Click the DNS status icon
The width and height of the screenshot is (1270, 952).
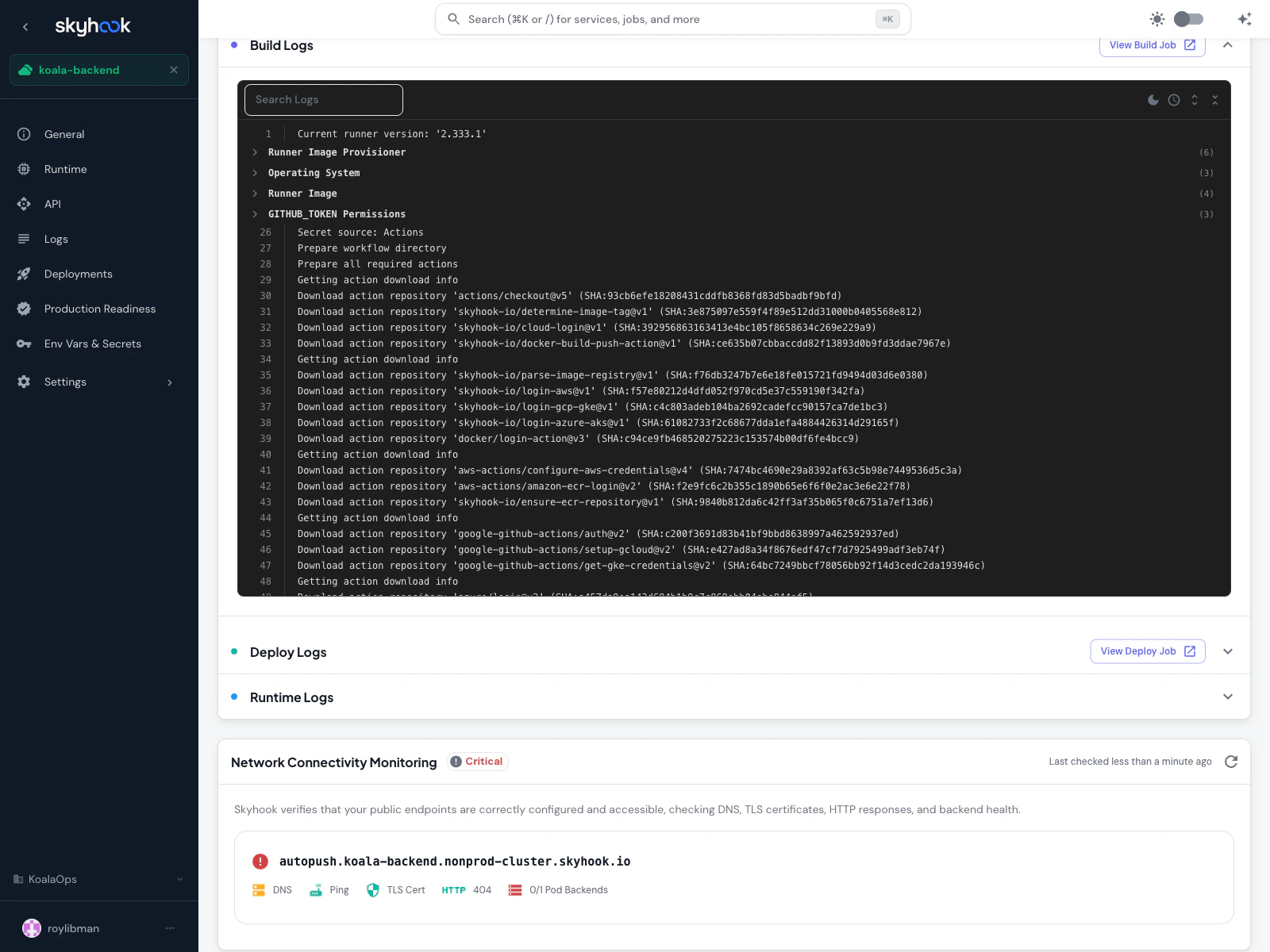tap(259, 889)
